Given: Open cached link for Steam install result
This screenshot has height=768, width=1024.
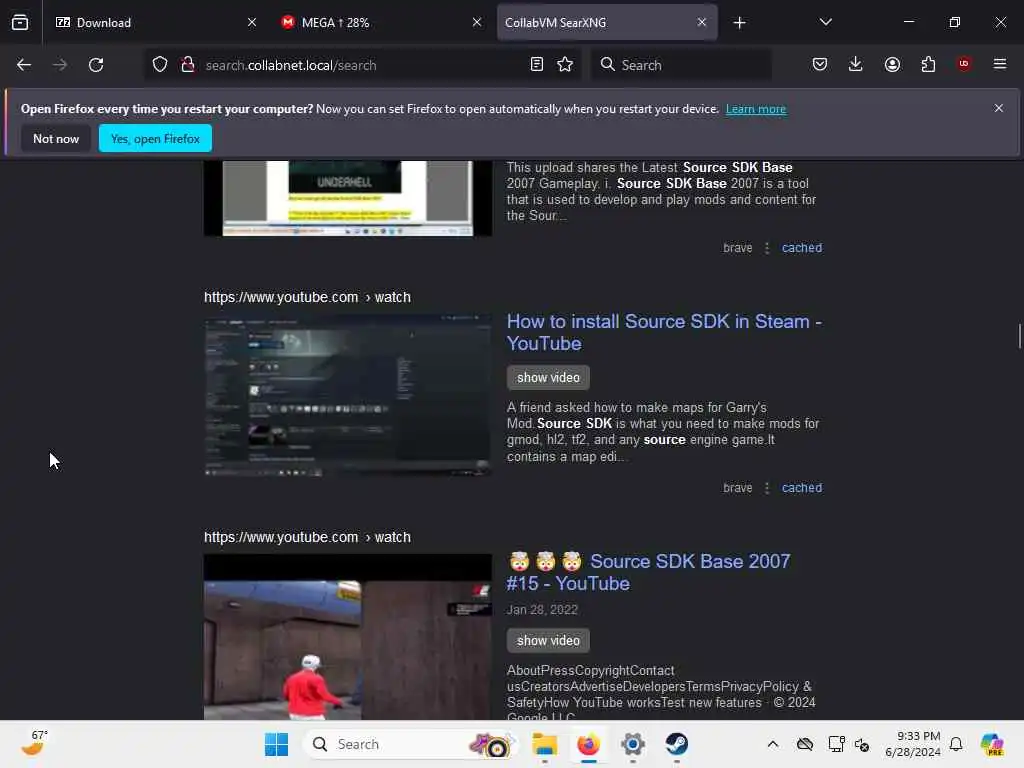Looking at the screenshot, I should coord(801,488).
